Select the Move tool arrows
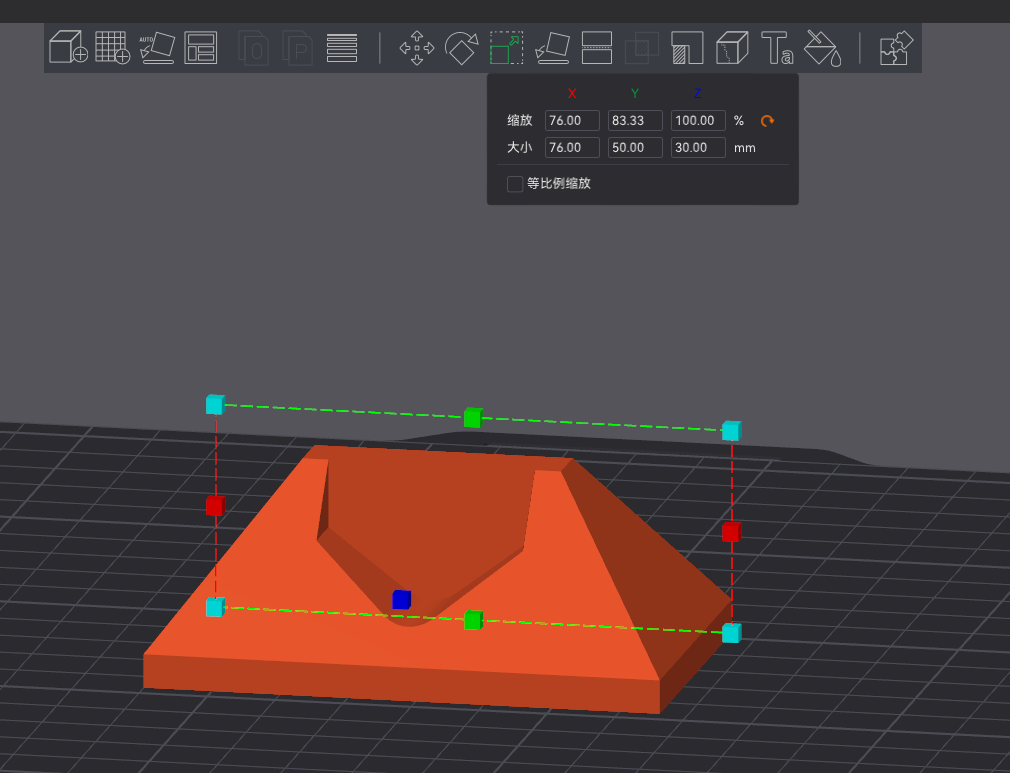Screen dimensions: 1010x773 [x=417, y=48]
